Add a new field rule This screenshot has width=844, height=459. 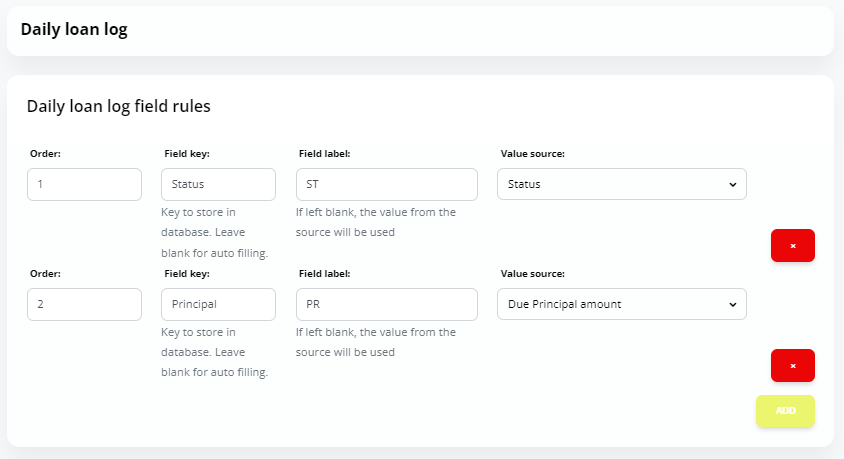[785, 411]
